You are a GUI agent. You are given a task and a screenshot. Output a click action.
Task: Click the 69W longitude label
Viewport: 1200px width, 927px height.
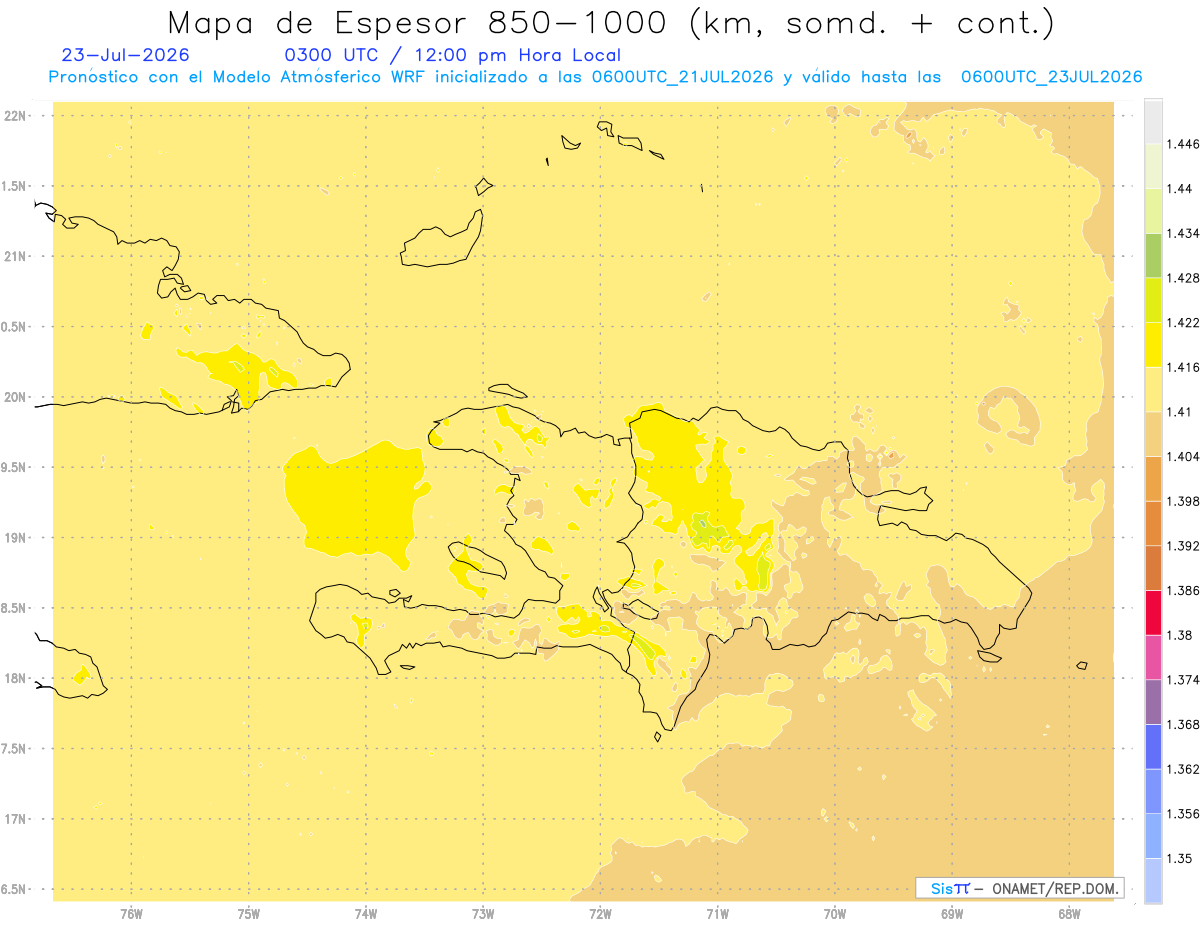click(952, 914)
